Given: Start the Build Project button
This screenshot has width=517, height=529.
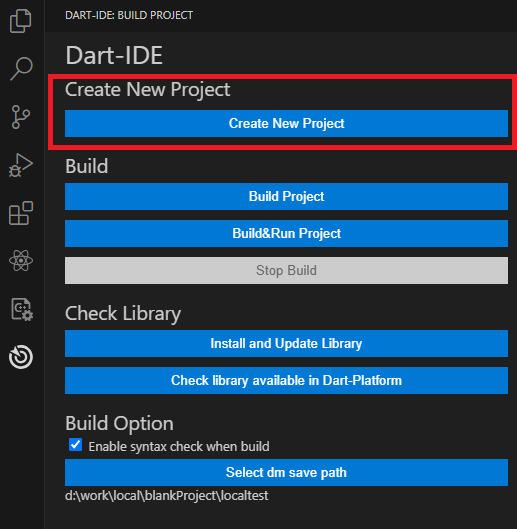Looking at the screenshot, I should [286, 196].
